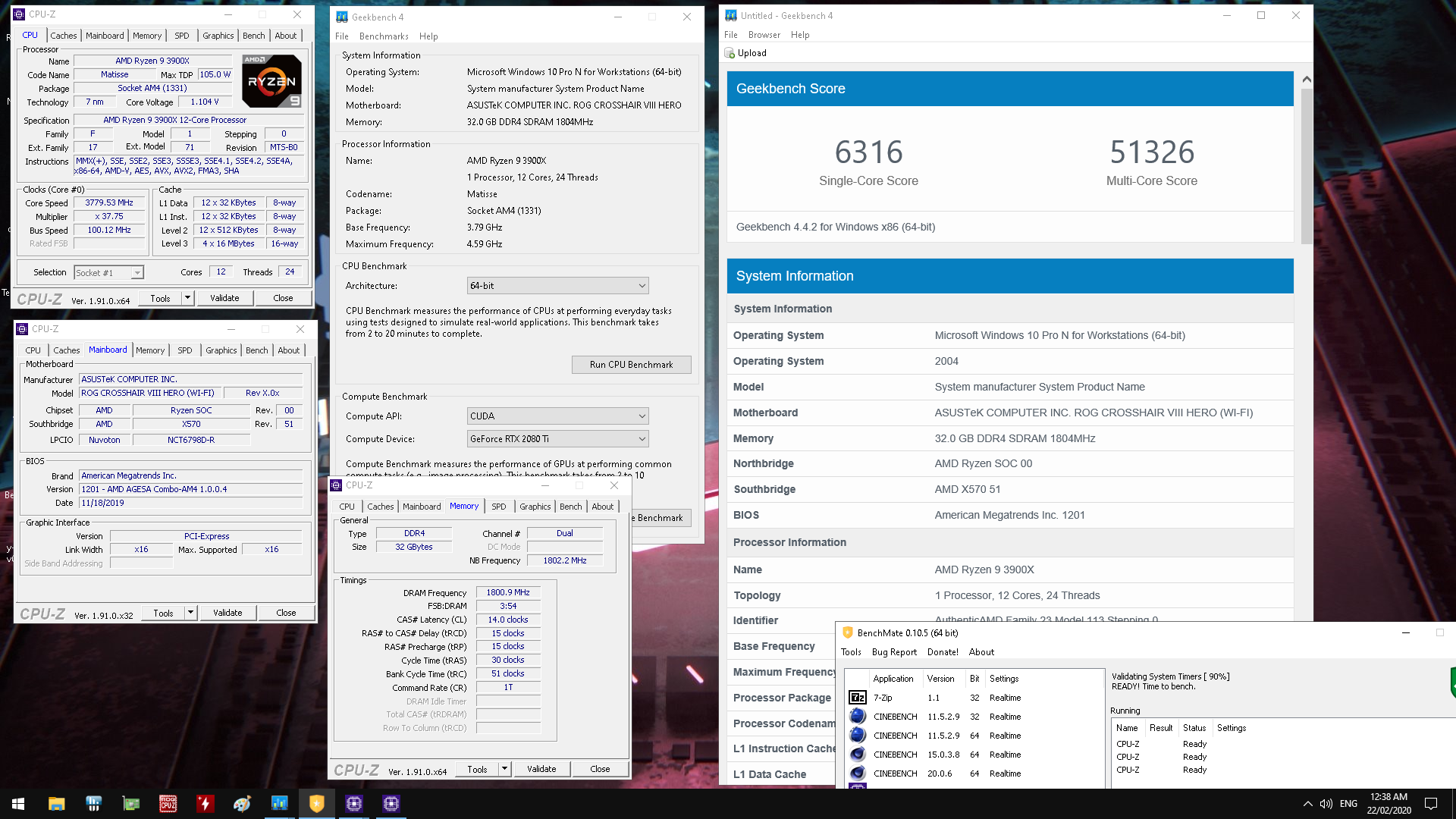Click the 6316 Single-Core Score value
The height and width of the screenshot is (819, 1456).
868,152
